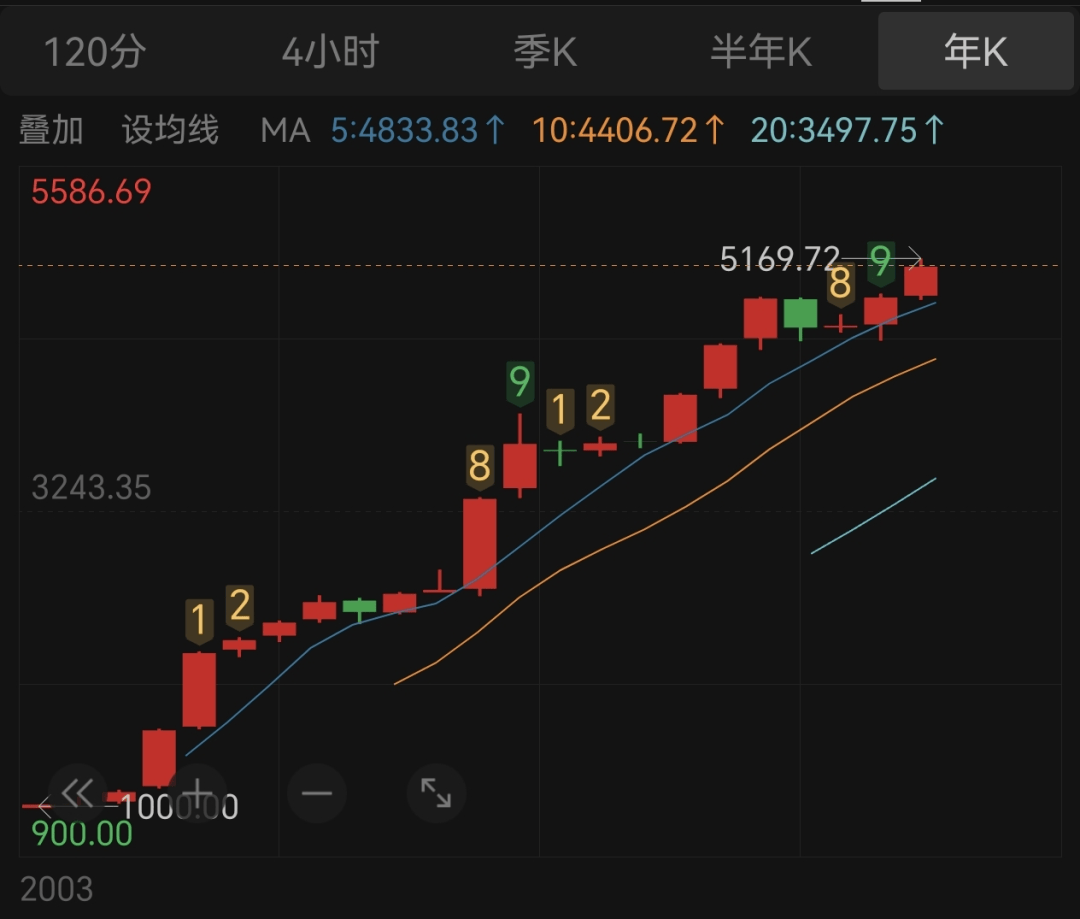Tap the teal MA20 value 3497.75
The image size is (1080, 919).
847,130
